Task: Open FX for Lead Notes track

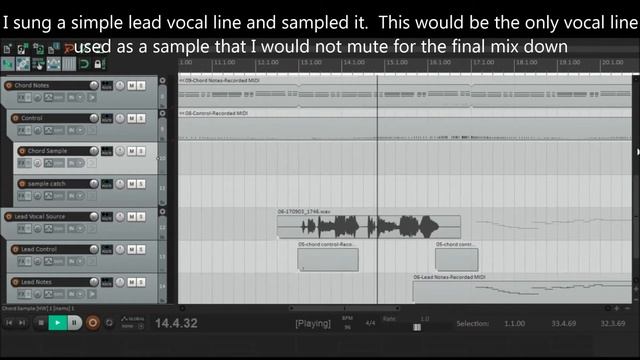Action: tap(21, 294)
